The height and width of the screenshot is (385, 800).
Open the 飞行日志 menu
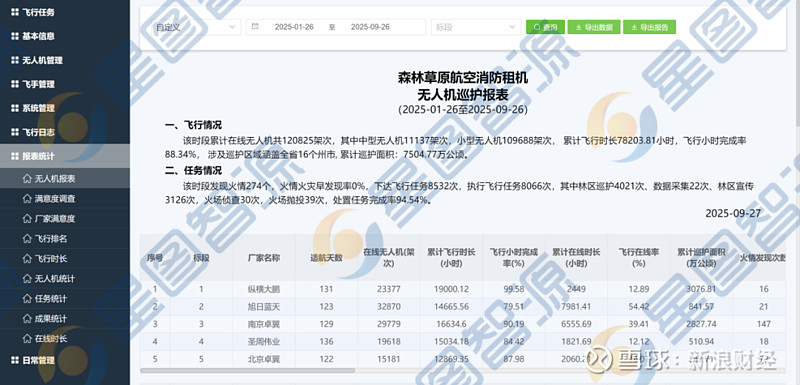65,132
